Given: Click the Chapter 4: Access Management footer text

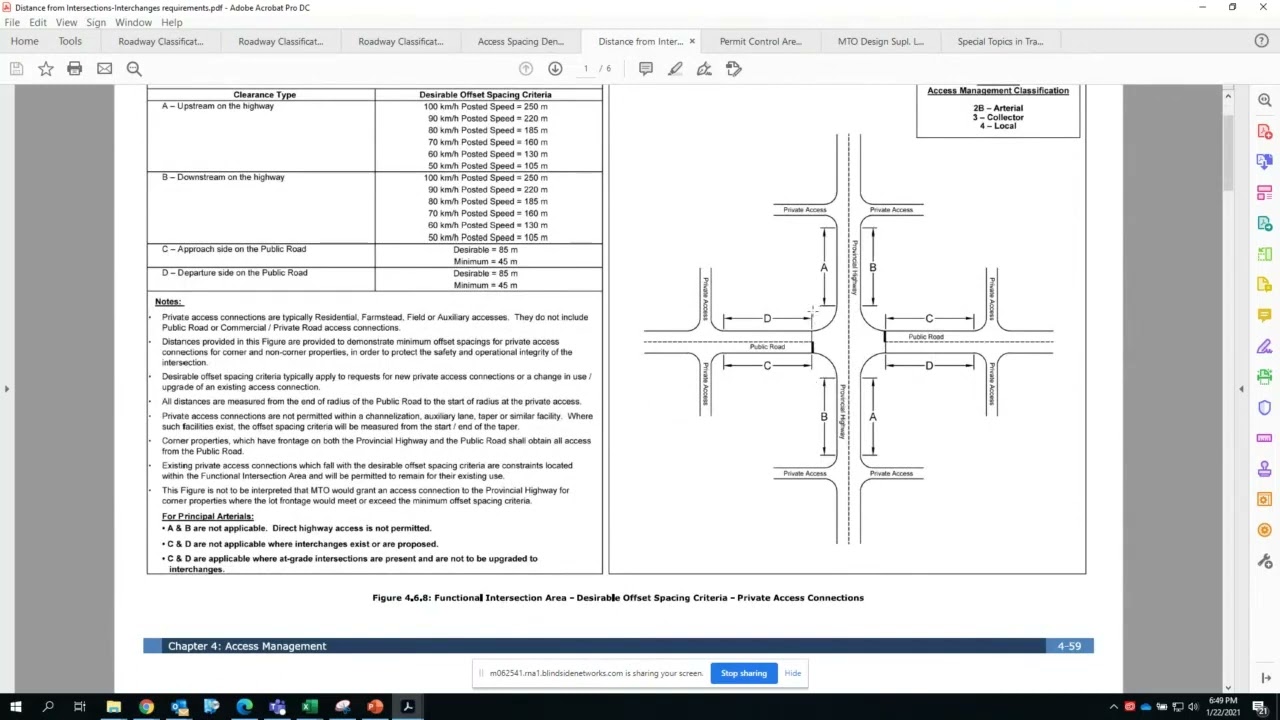Looking at the screenshot, I should (x=247, y=646).
